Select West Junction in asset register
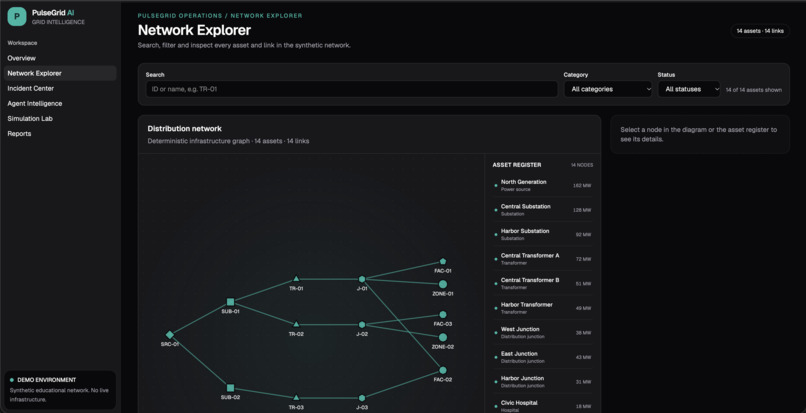The width and height of the screenshot is (806, 413). point(543,332)
